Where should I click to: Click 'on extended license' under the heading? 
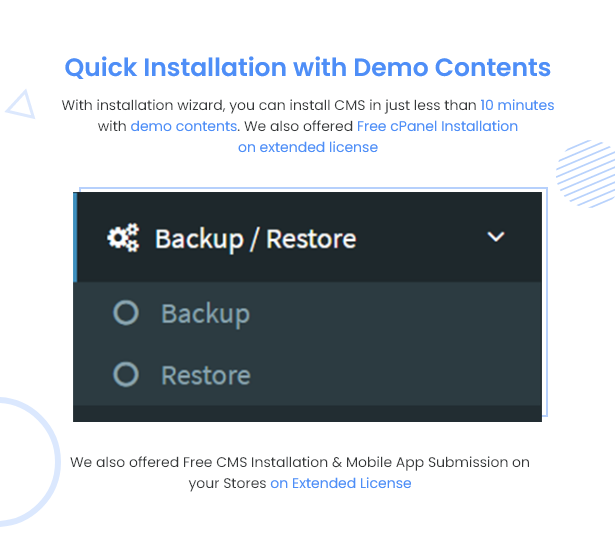pyautogui.click(x=308, y=147)
